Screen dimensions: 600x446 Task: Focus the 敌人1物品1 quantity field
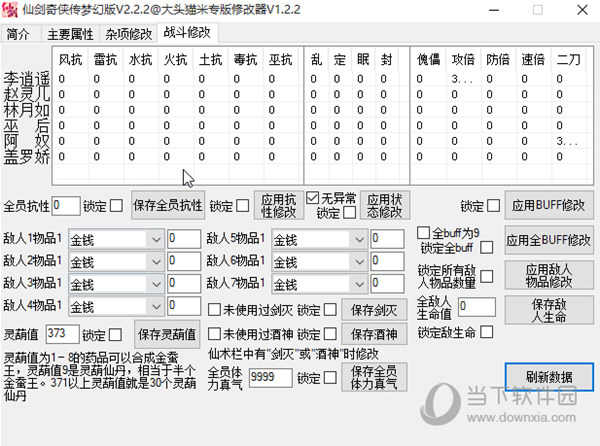click(184, 239)
